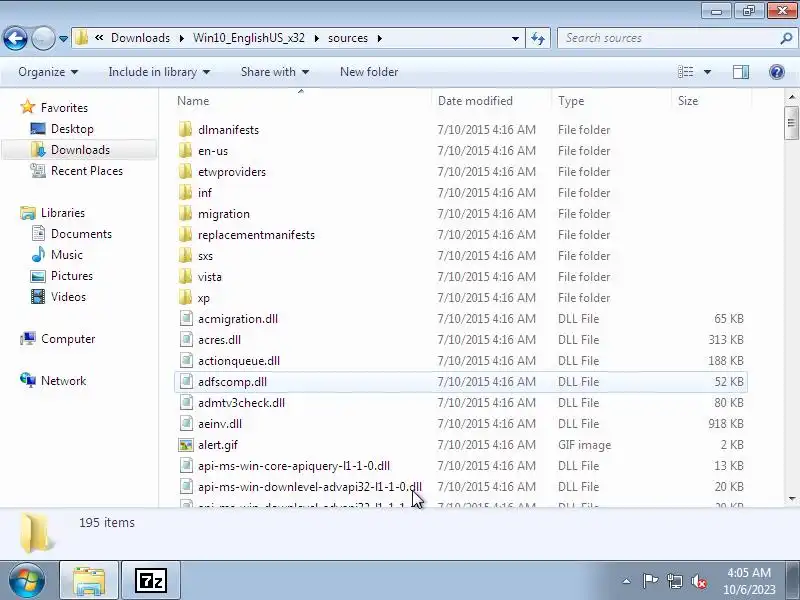Select the en-us folder icon
The height and width of the screenshot is (600, 800).
pos(186,151)
